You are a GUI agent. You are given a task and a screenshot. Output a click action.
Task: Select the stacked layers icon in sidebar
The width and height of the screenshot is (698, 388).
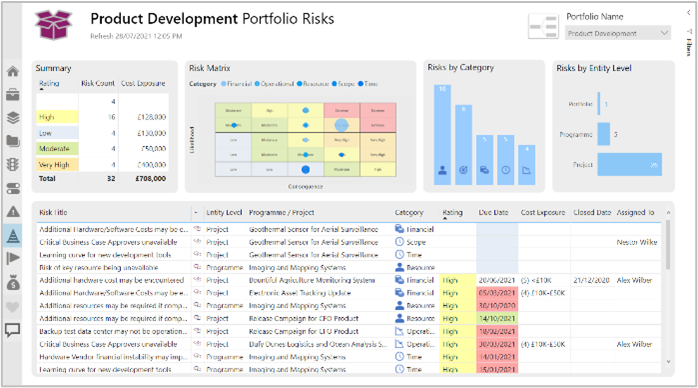pyautogui.click(x=13, y=118)
